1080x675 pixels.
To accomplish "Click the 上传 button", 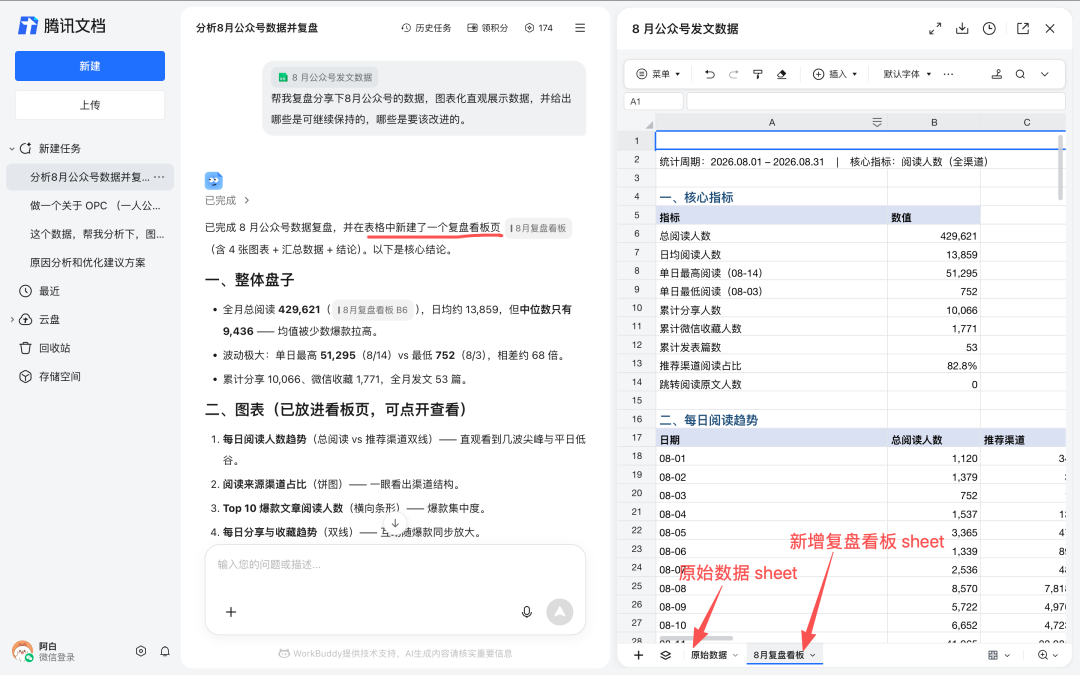I will (90, 105).
